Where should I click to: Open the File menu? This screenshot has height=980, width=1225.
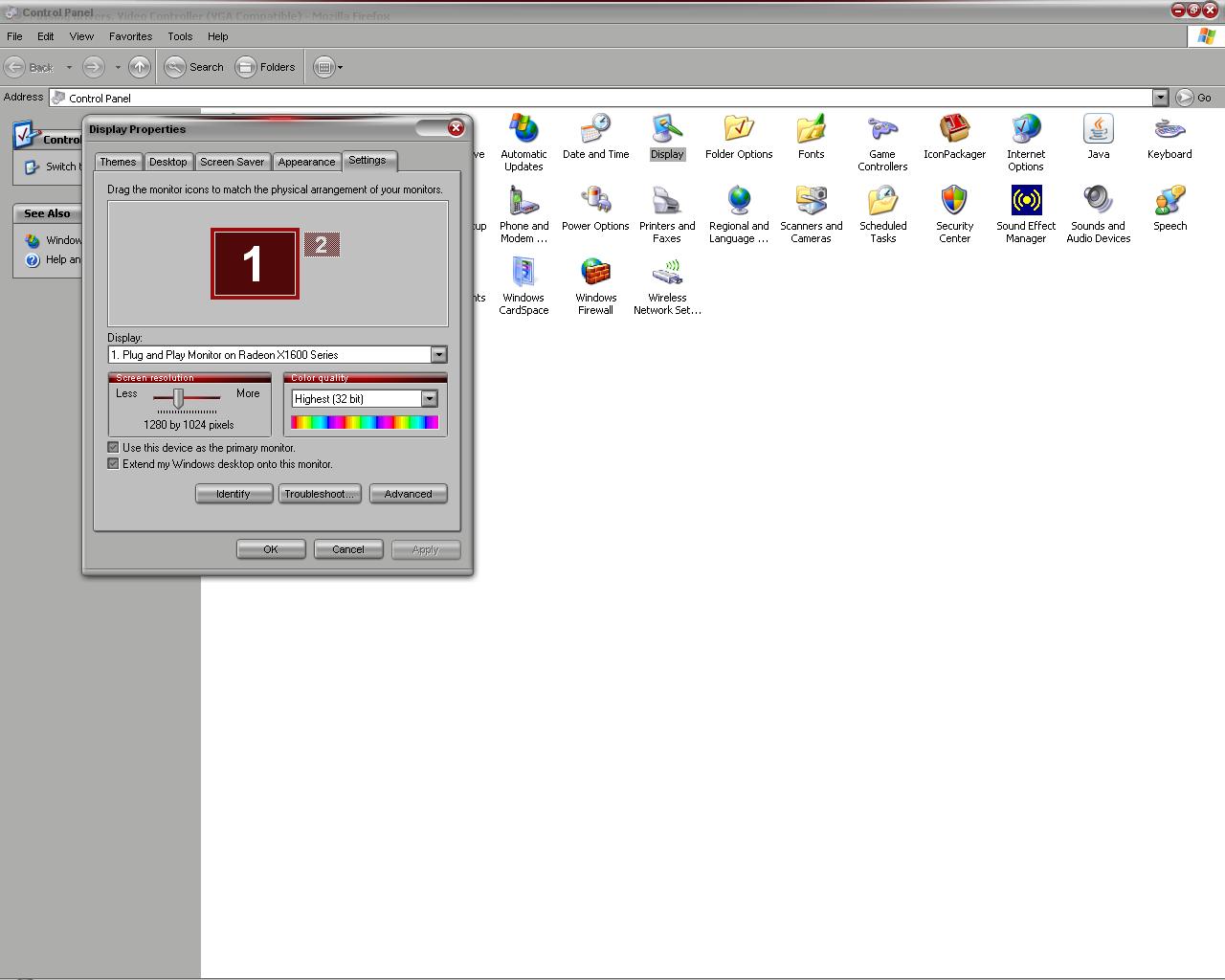coord(14,36)
